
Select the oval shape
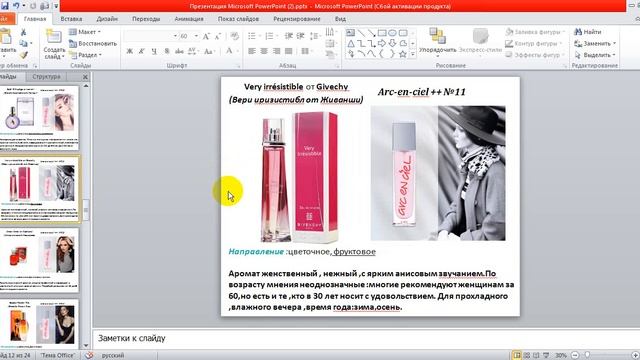393,33
